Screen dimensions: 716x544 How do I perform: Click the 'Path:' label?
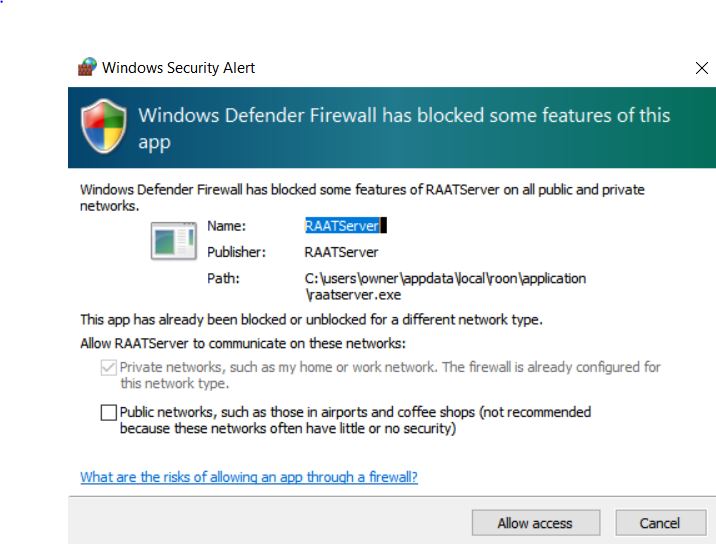[223, 278]
